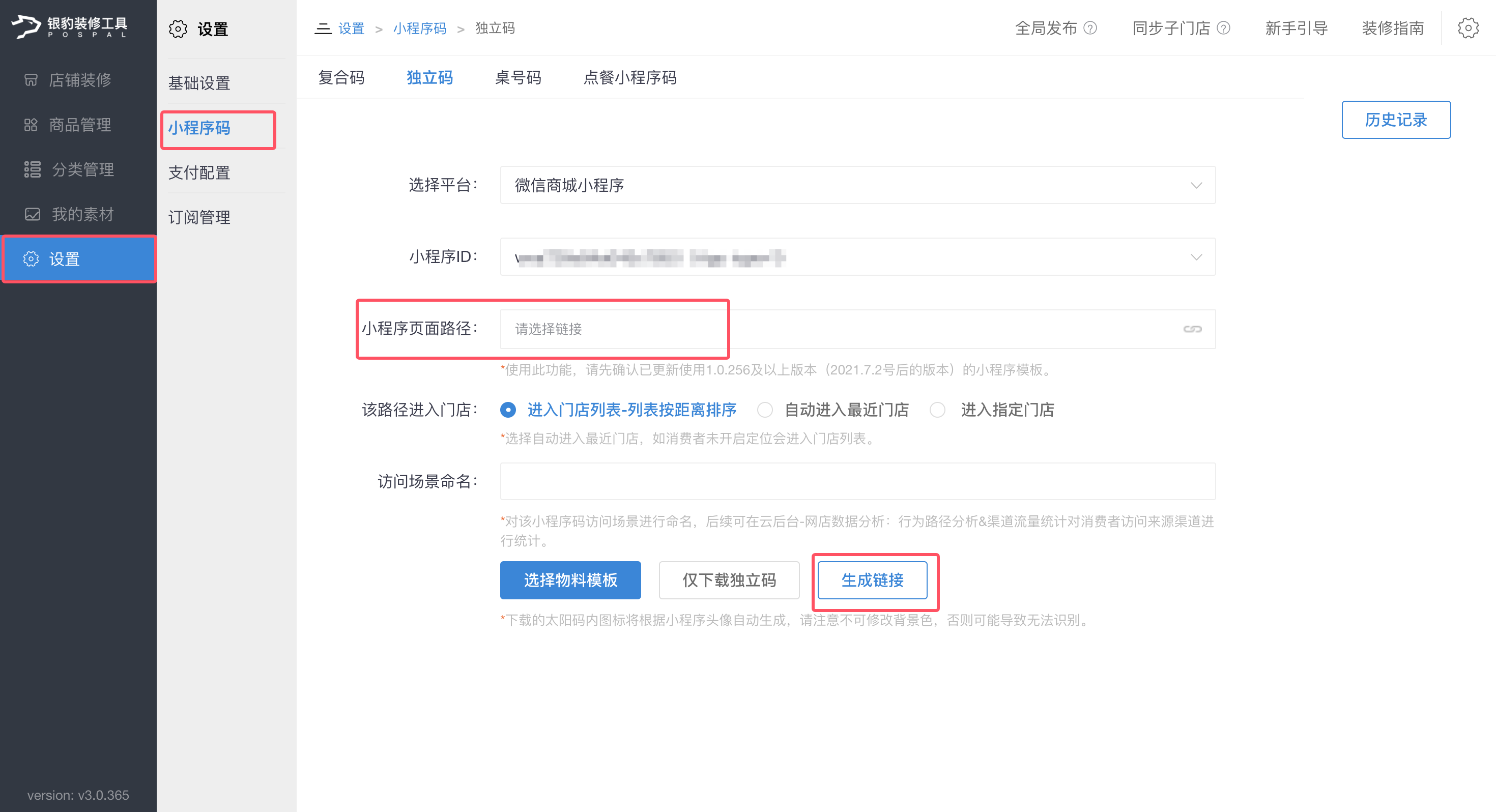Click the help icon next to 全局发布
Image resolution: width=1496 pixels, height=812 pixels.
1090,28
